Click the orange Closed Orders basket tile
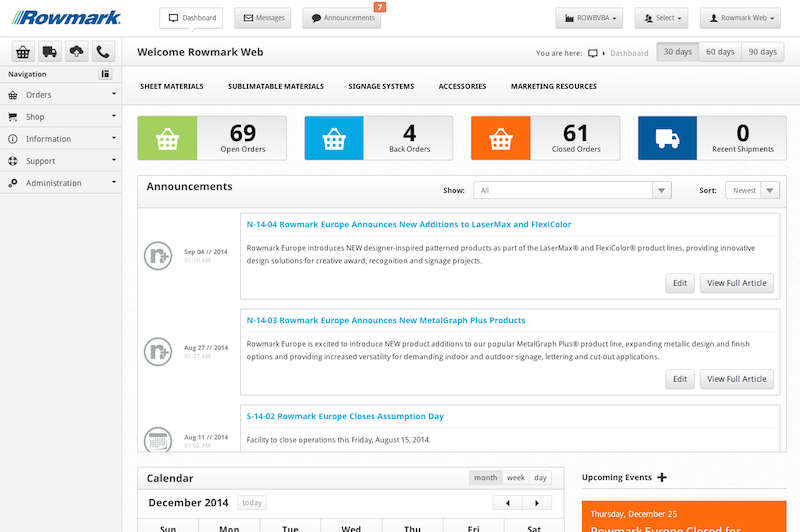800x532 pixels. click(x=501, y=138)
